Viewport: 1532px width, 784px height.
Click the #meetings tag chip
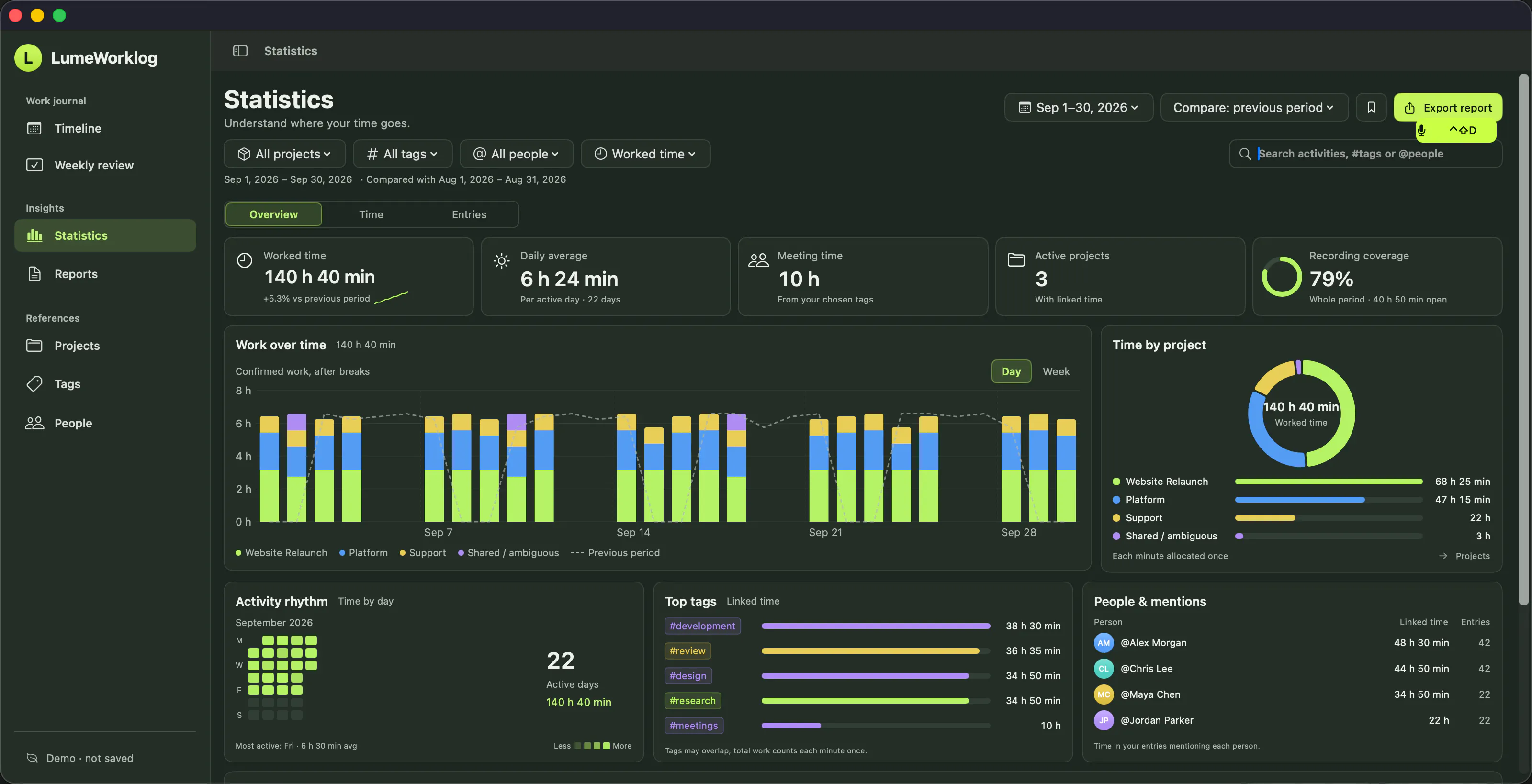(693, 726)
